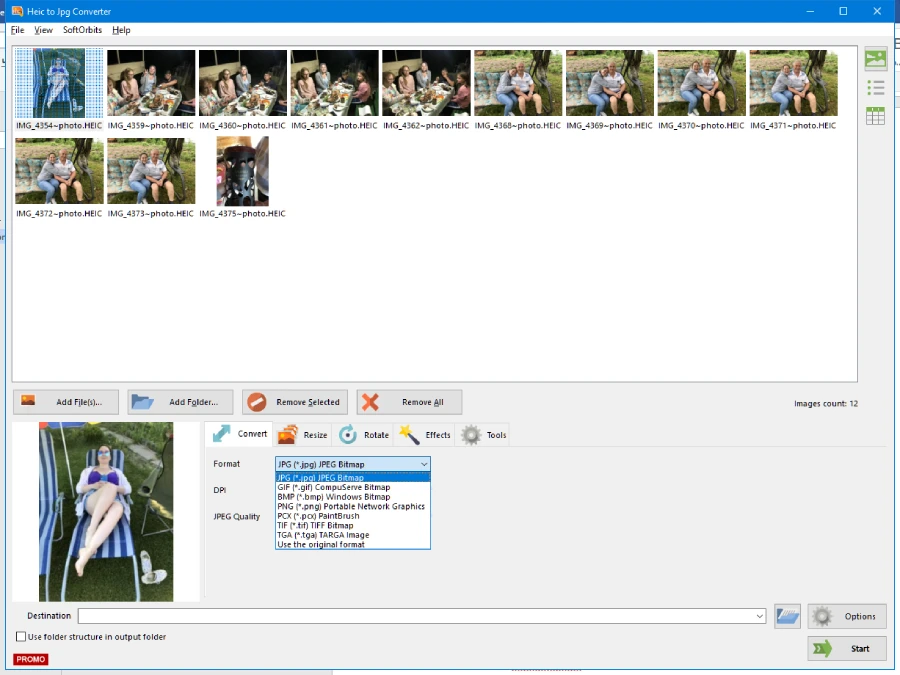Choose PCX PaintBrush format

coord(352,516)
